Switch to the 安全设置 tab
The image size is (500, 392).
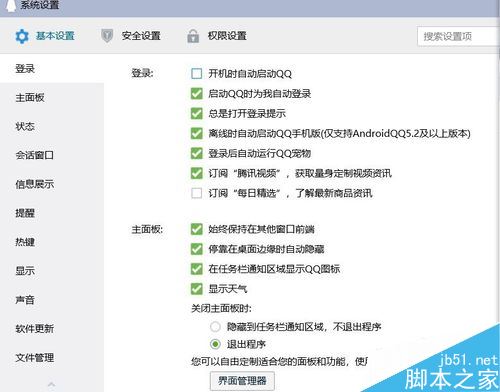tap(131, 36)
